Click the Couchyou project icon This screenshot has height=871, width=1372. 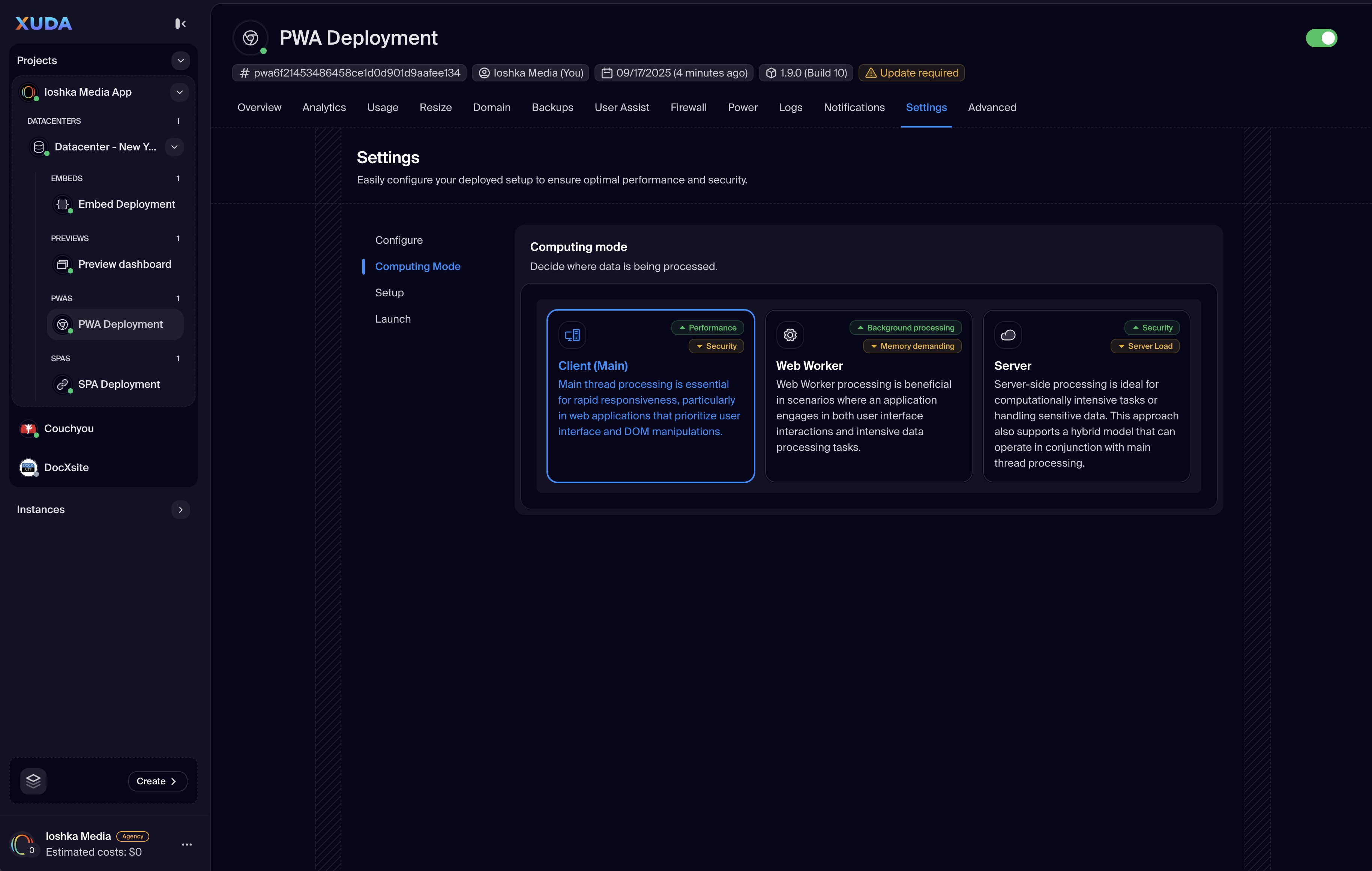tap(28, 429)
